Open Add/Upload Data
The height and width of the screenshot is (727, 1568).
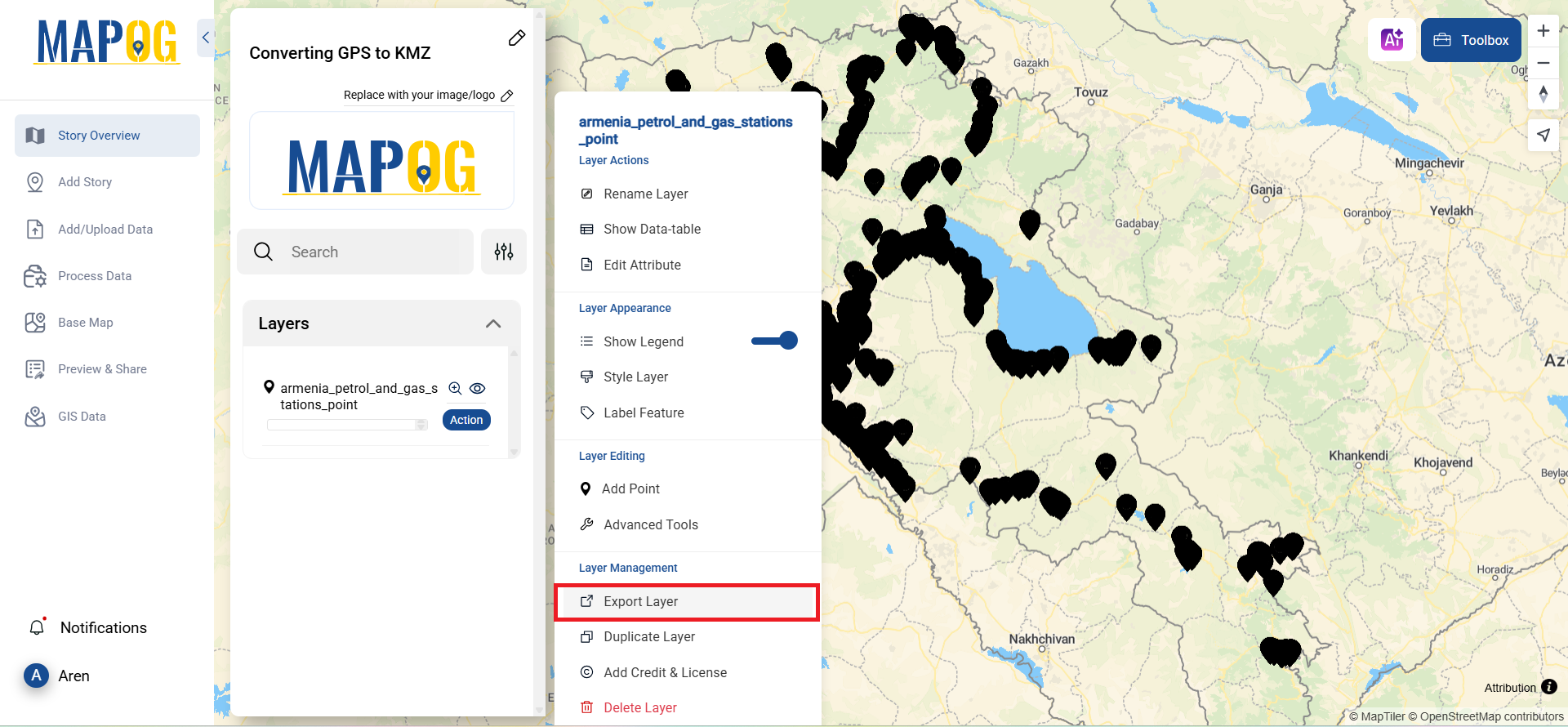click(x=107, y=230)
